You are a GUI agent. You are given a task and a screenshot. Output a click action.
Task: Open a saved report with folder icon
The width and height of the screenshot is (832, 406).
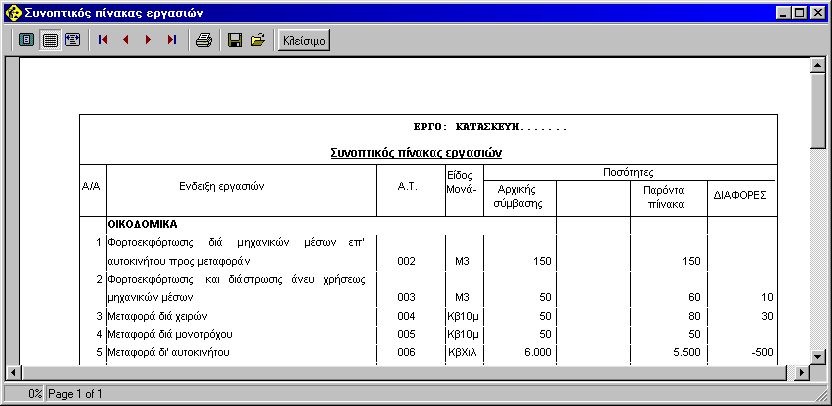257,40
